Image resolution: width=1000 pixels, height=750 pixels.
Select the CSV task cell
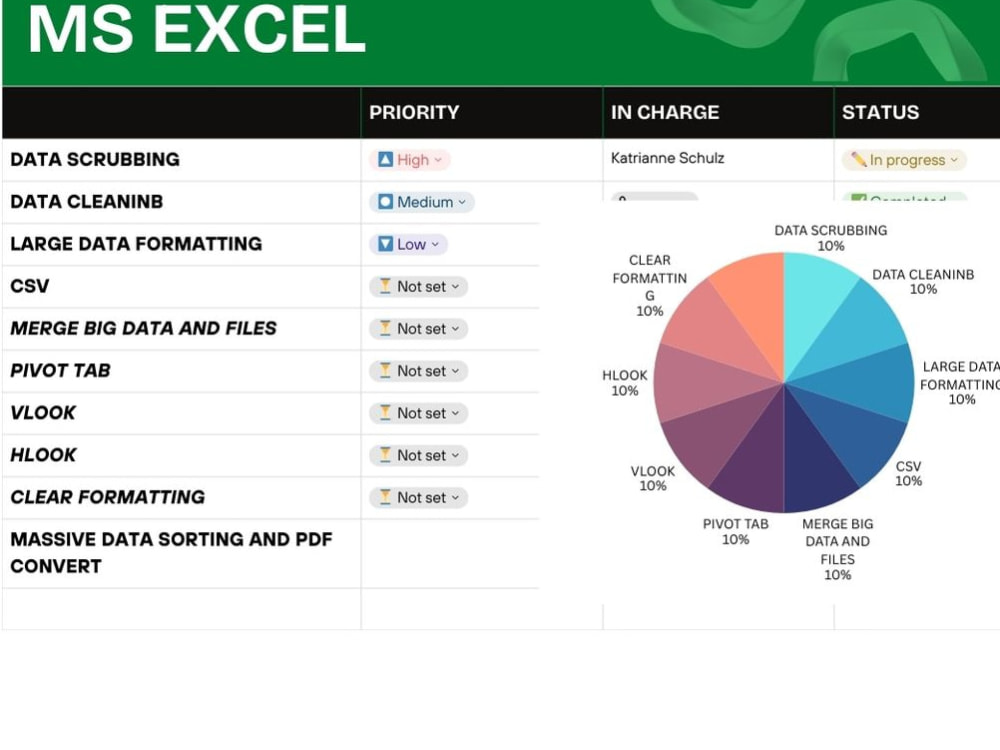pyautogui.click(x=182, y=286)
